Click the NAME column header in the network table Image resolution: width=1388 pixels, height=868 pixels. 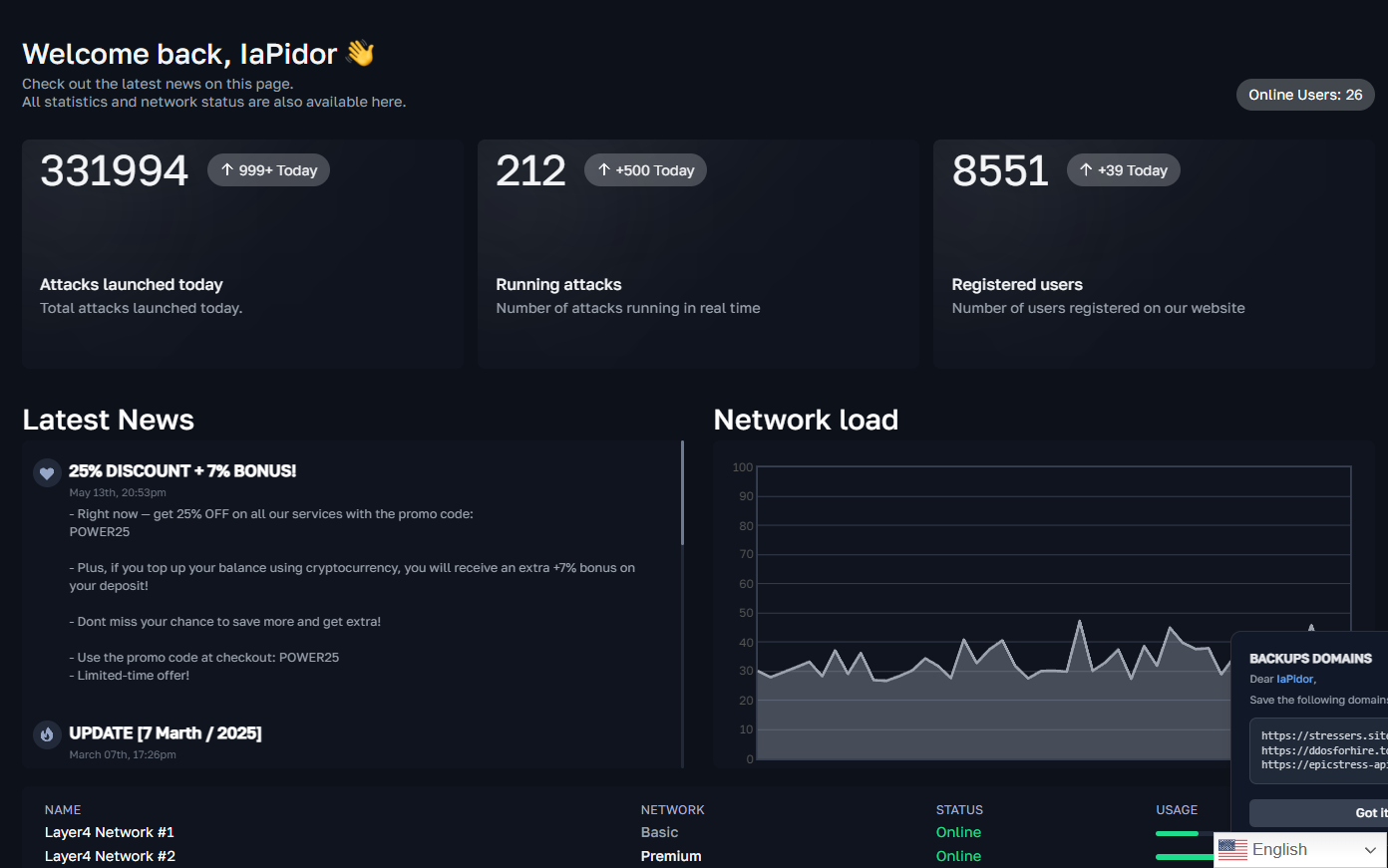point(62,809)
